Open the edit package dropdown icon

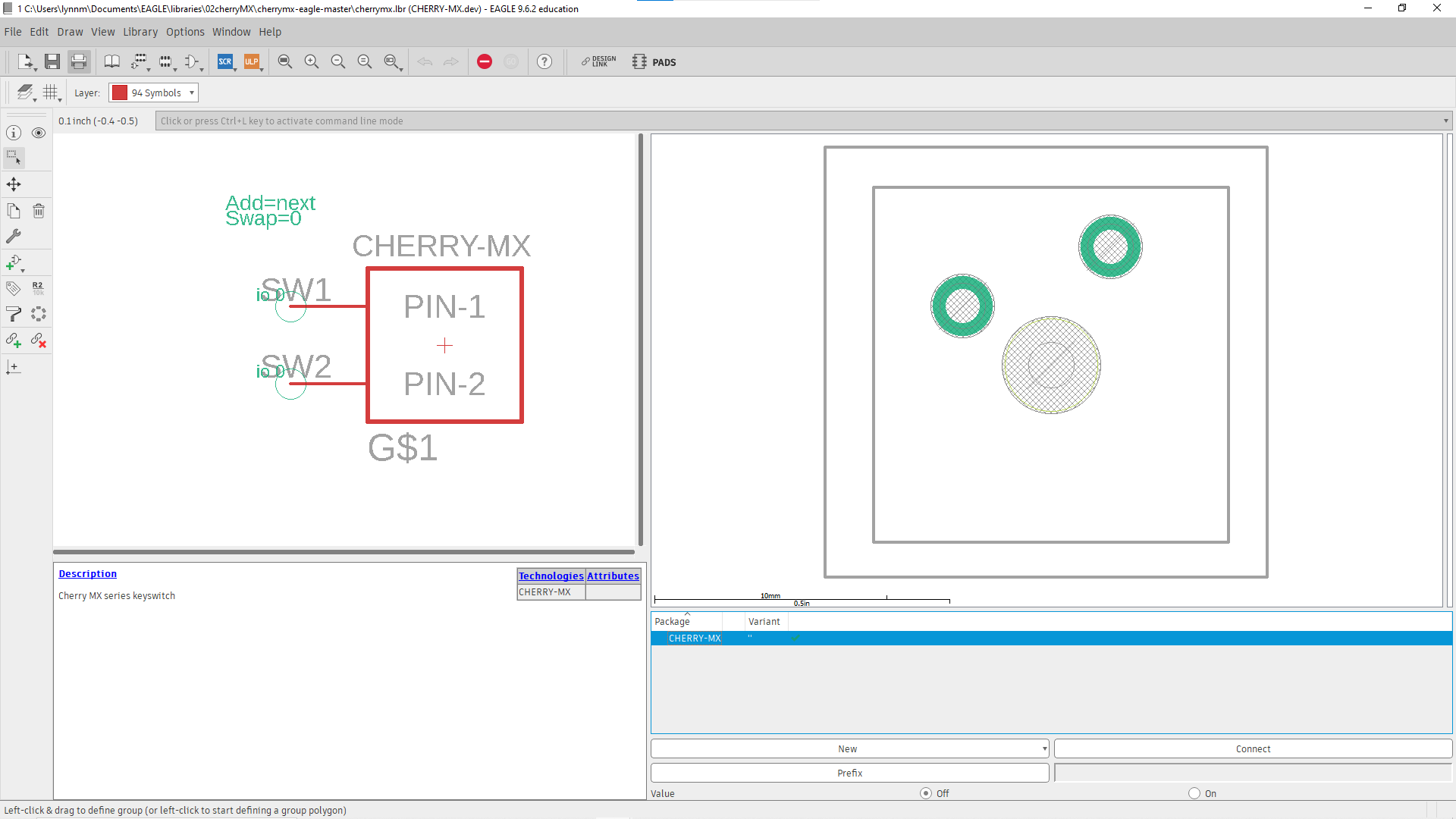(166, 62)
